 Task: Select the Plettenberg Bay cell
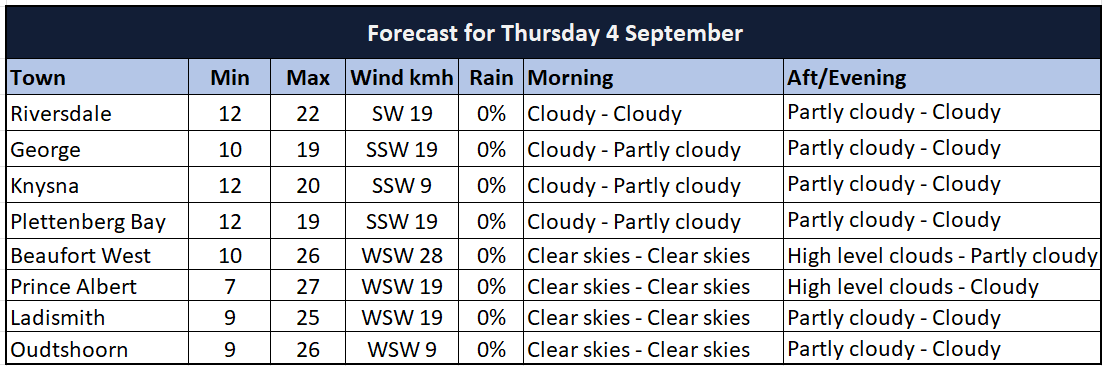(97, 221)
